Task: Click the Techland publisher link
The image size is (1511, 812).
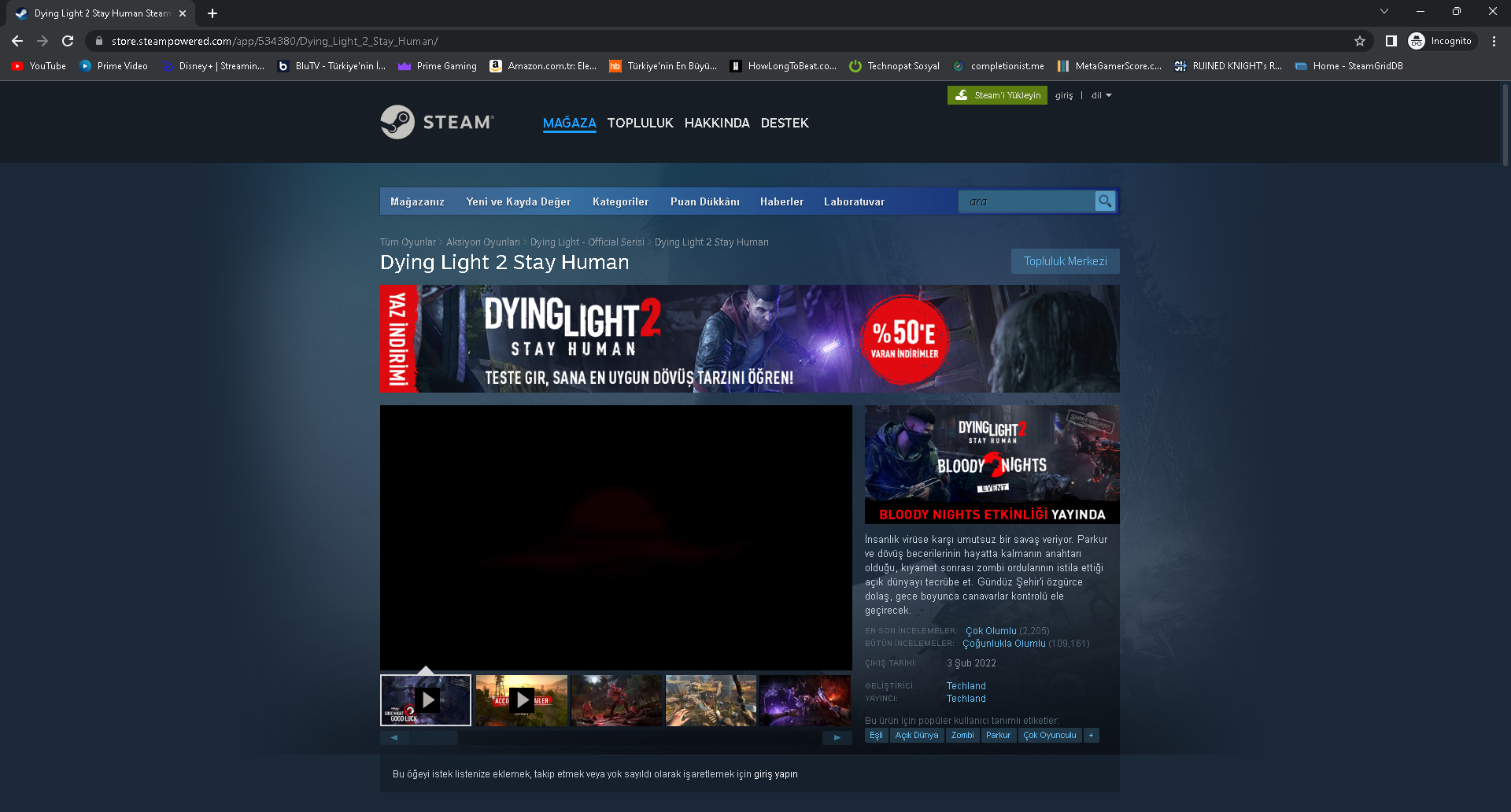Action: [966, 699]
